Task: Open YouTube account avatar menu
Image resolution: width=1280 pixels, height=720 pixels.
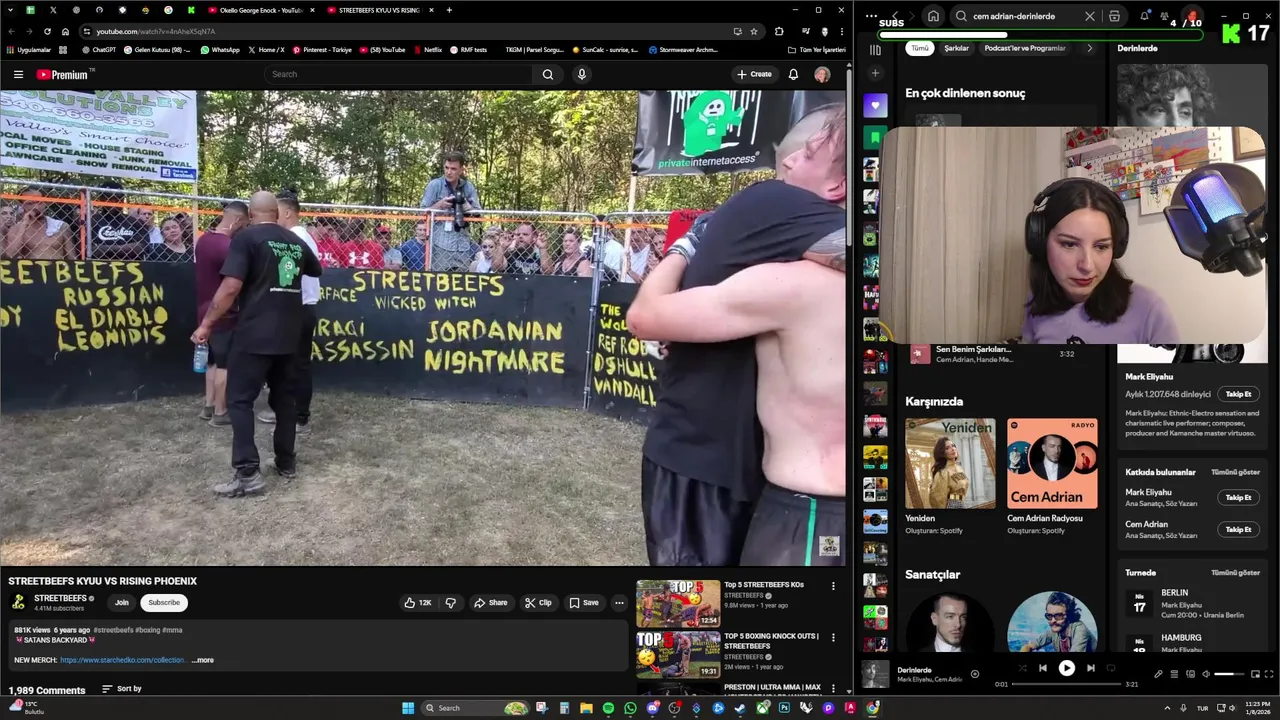Action: point(822,74)
